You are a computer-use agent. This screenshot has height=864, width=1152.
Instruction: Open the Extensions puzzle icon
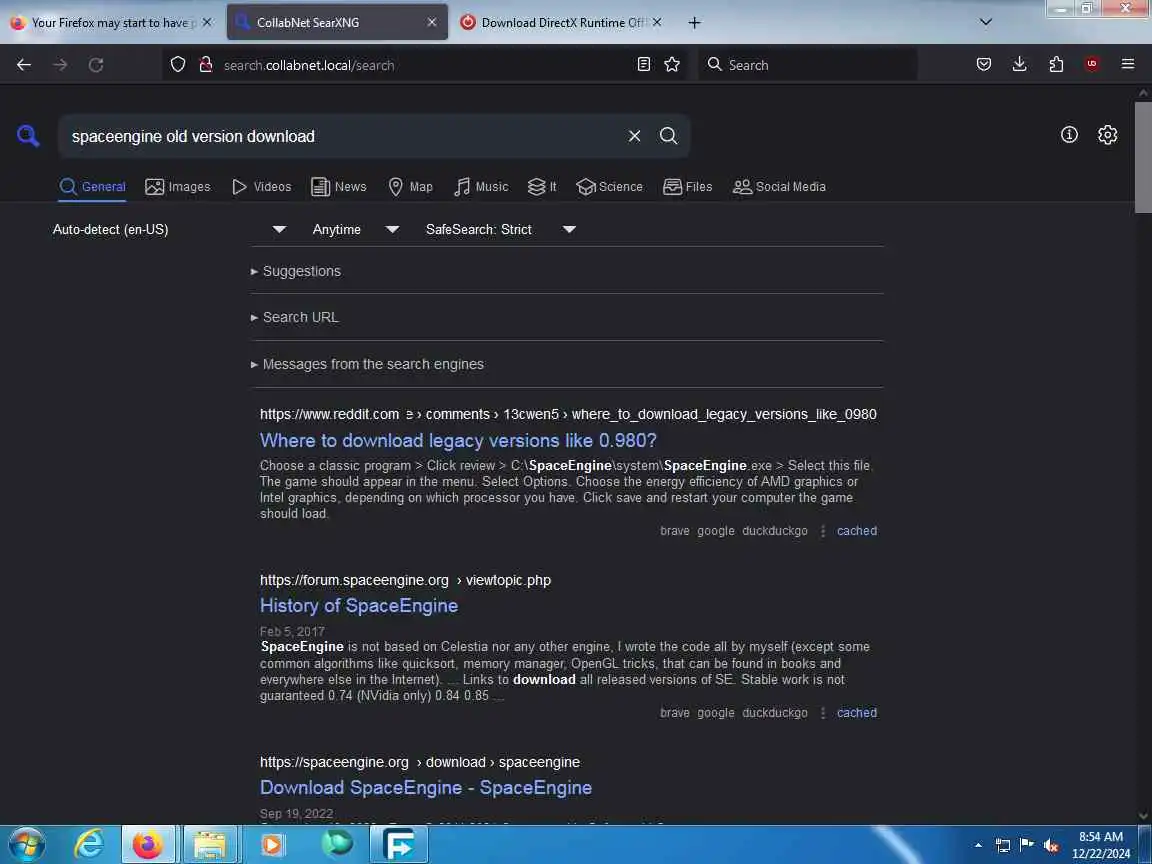point(1056,65)
